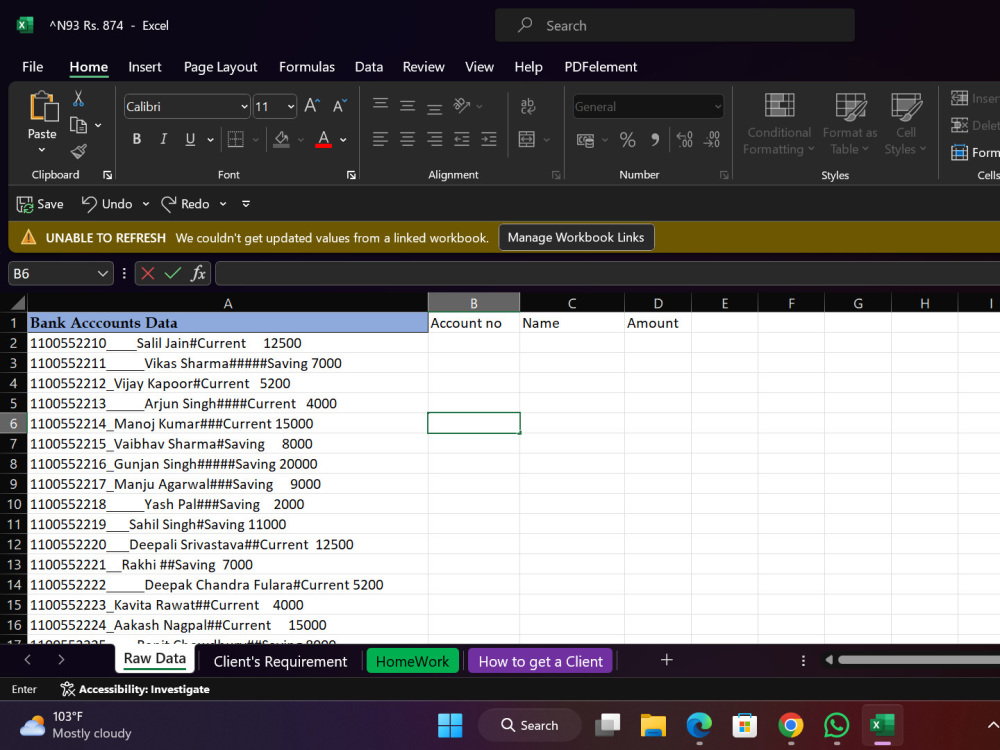Image resolution: width=1000 pixels, height=750 pixels.
Task: Click the Bottom Align icon
Action: (434, 107)
